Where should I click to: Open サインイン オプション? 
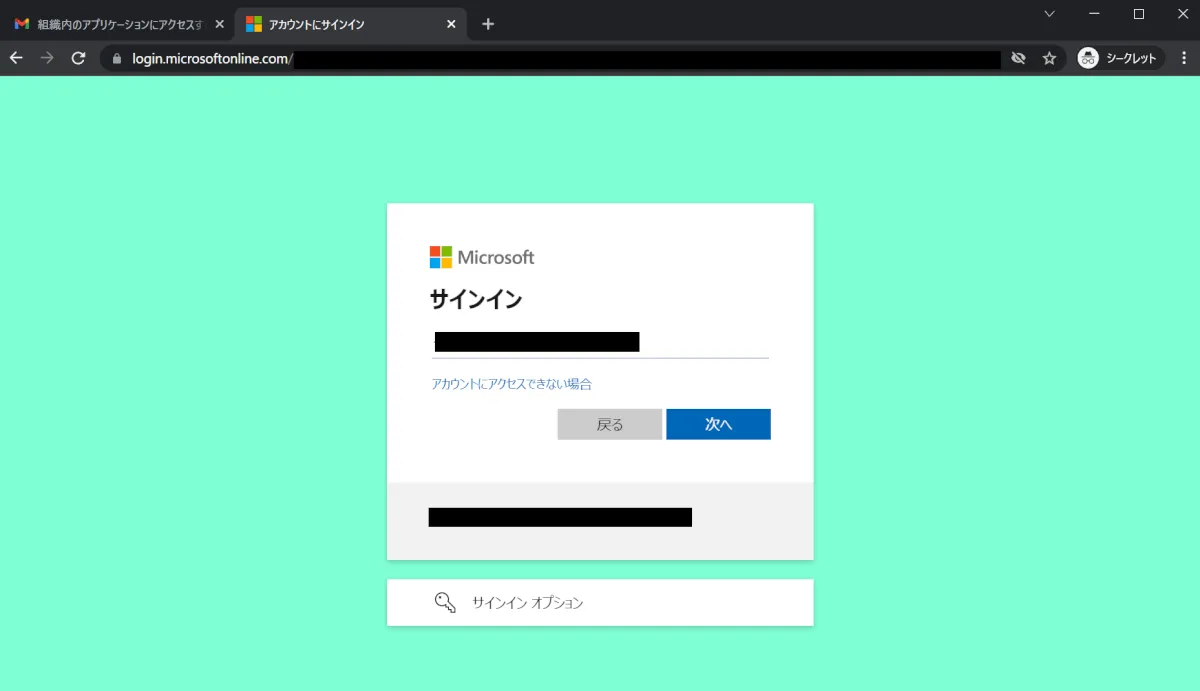click(600, 603)
